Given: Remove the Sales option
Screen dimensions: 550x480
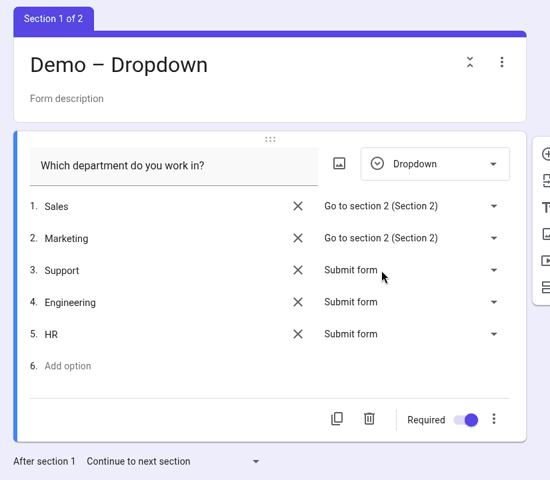Looking at the screenshot, I should (x=298, y=206).
